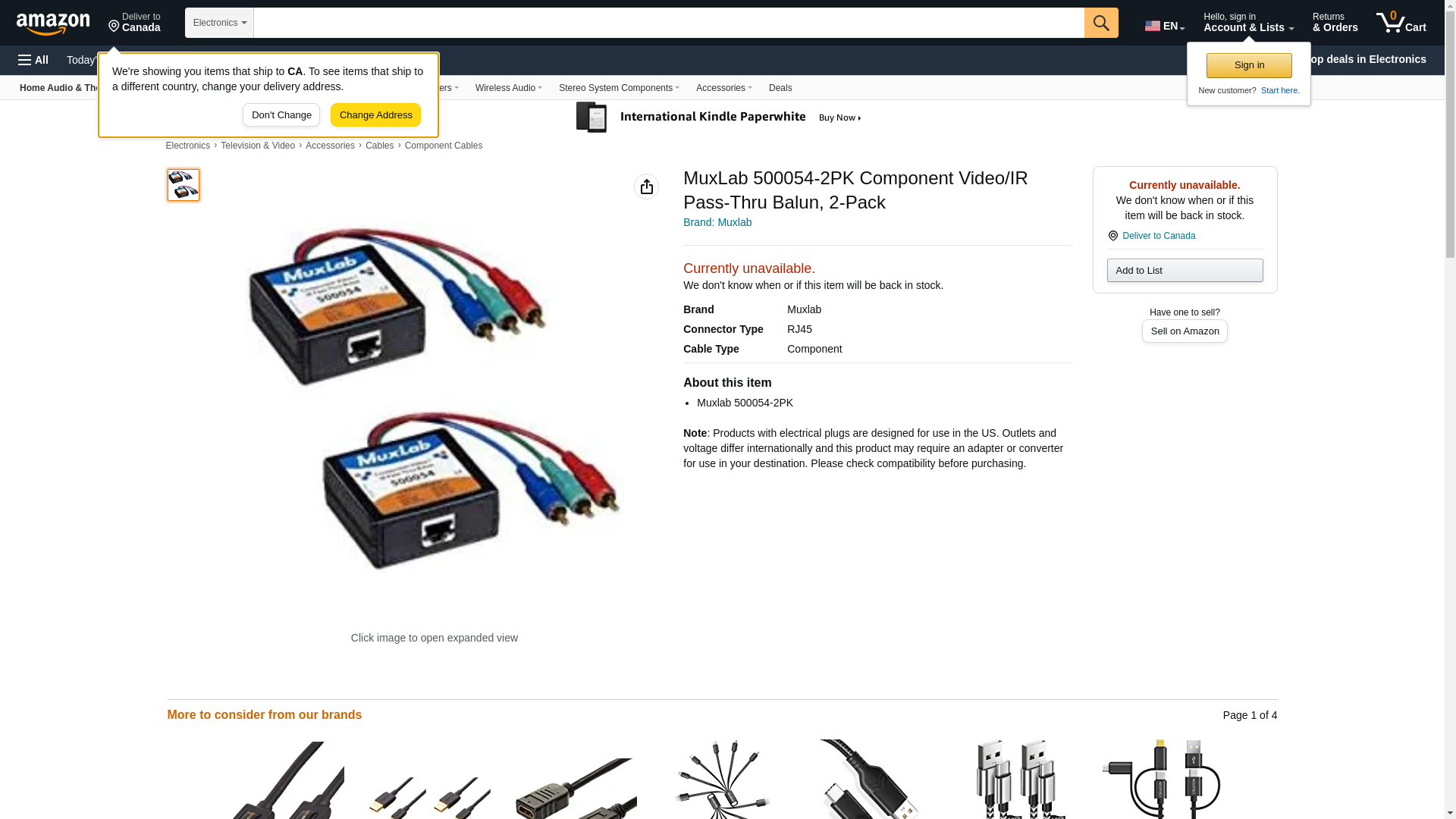Click inside the search text field
The height and width of the screenshot is (819, 1456).
(669, 23)
